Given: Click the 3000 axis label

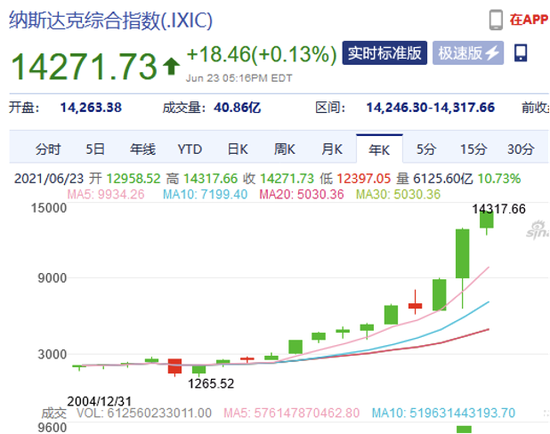Looking at the screenshot, I should pos(52,354).
